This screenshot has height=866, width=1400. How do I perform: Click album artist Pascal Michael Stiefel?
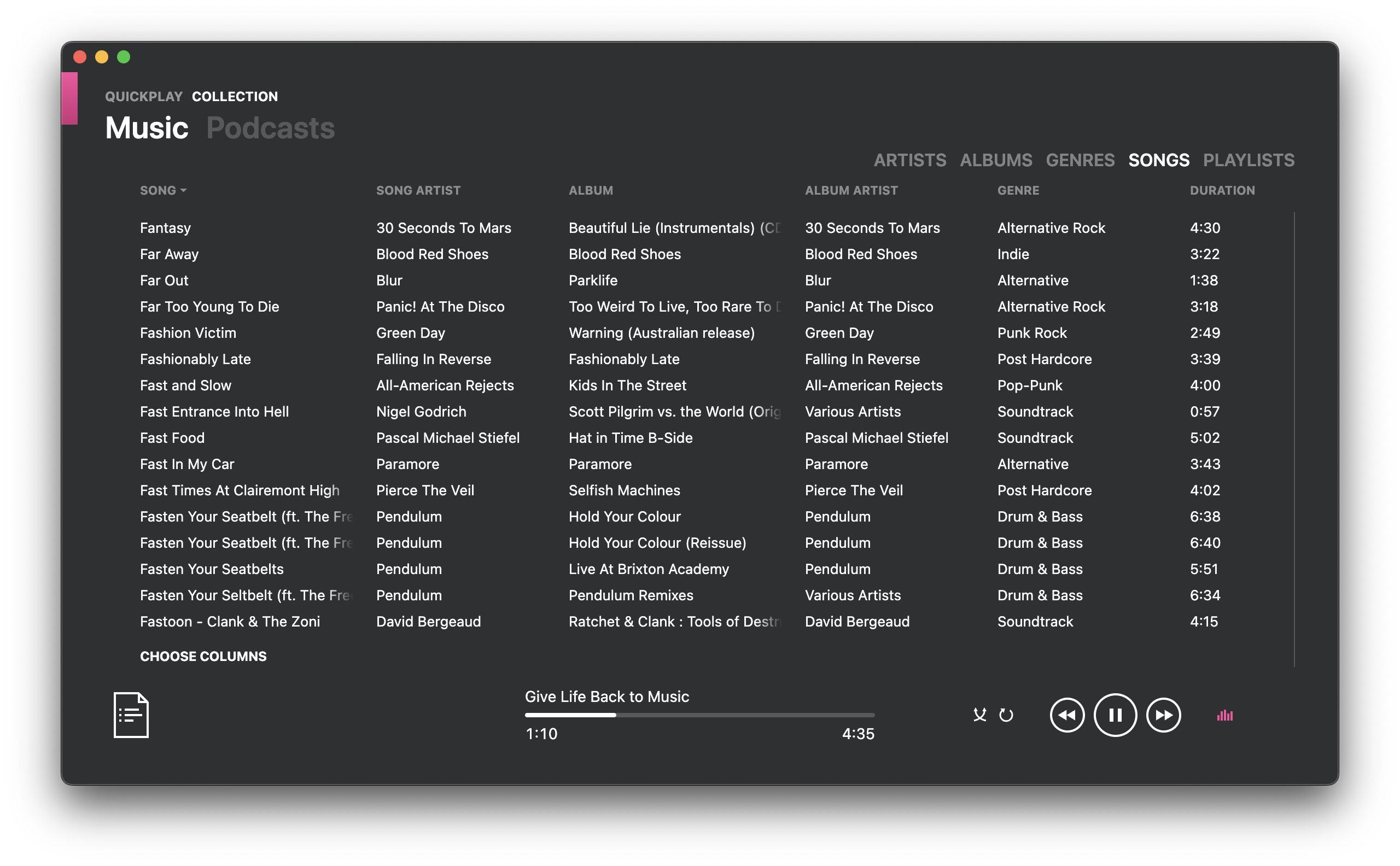[877, 438]
